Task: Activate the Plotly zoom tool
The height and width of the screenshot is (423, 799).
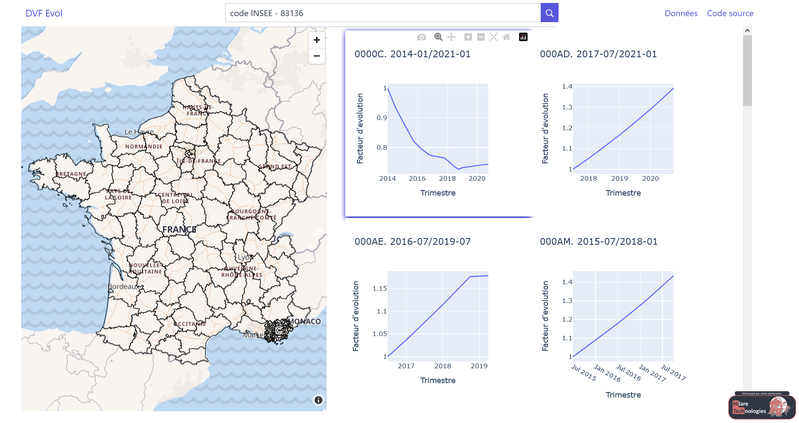Action: click(438, 37)
